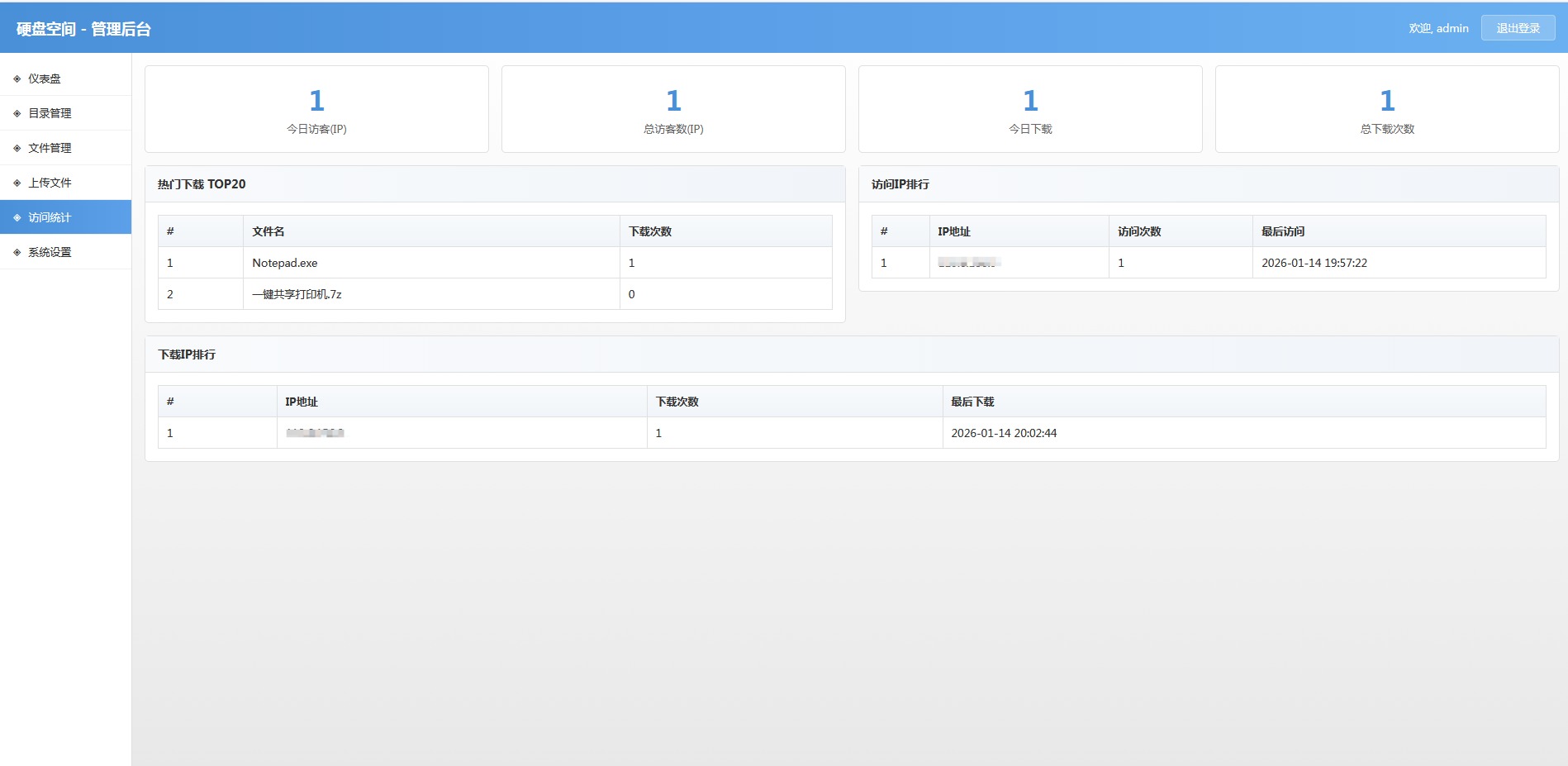Click the diamond icon beside 仪表盘

coord(17,79)
